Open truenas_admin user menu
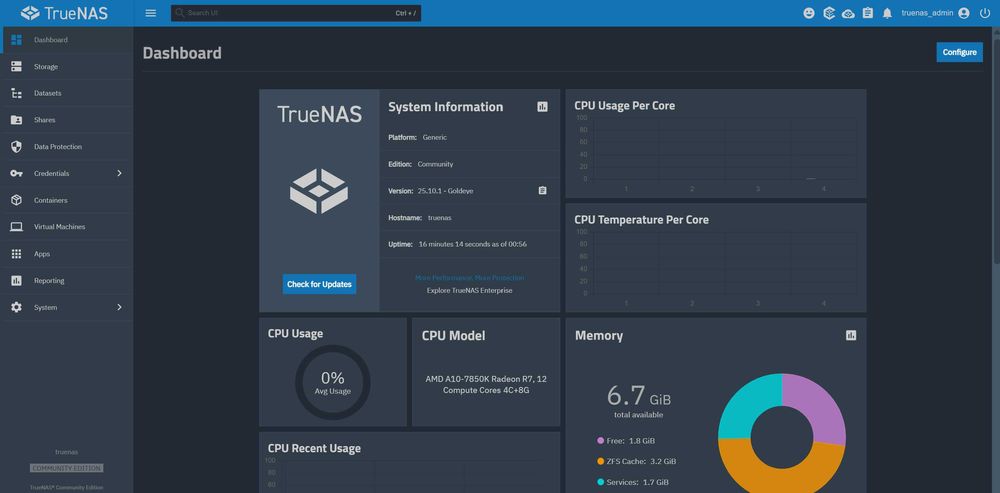1000x493 pixels. (935, 13)
